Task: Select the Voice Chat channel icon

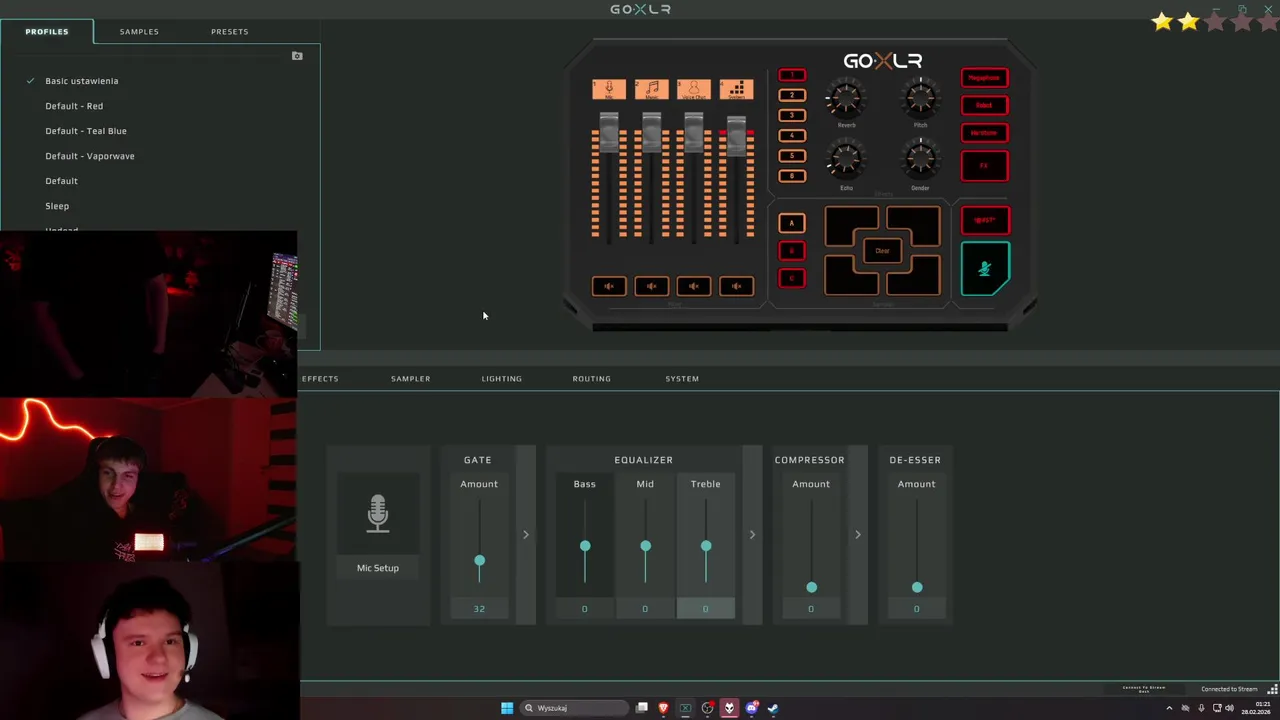Action: coord(693,89)
